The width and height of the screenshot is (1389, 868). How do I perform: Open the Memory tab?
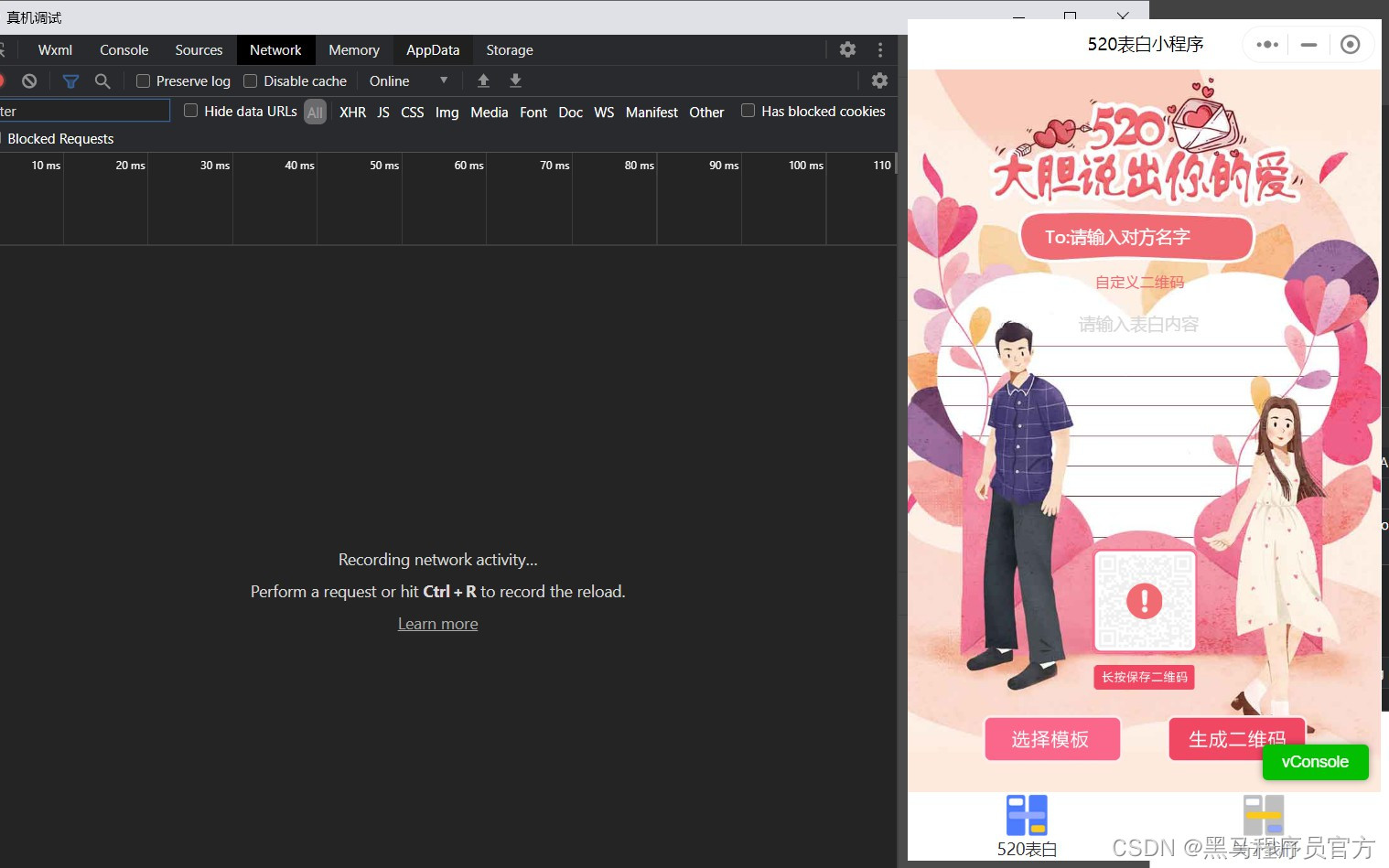click(354, 50)
